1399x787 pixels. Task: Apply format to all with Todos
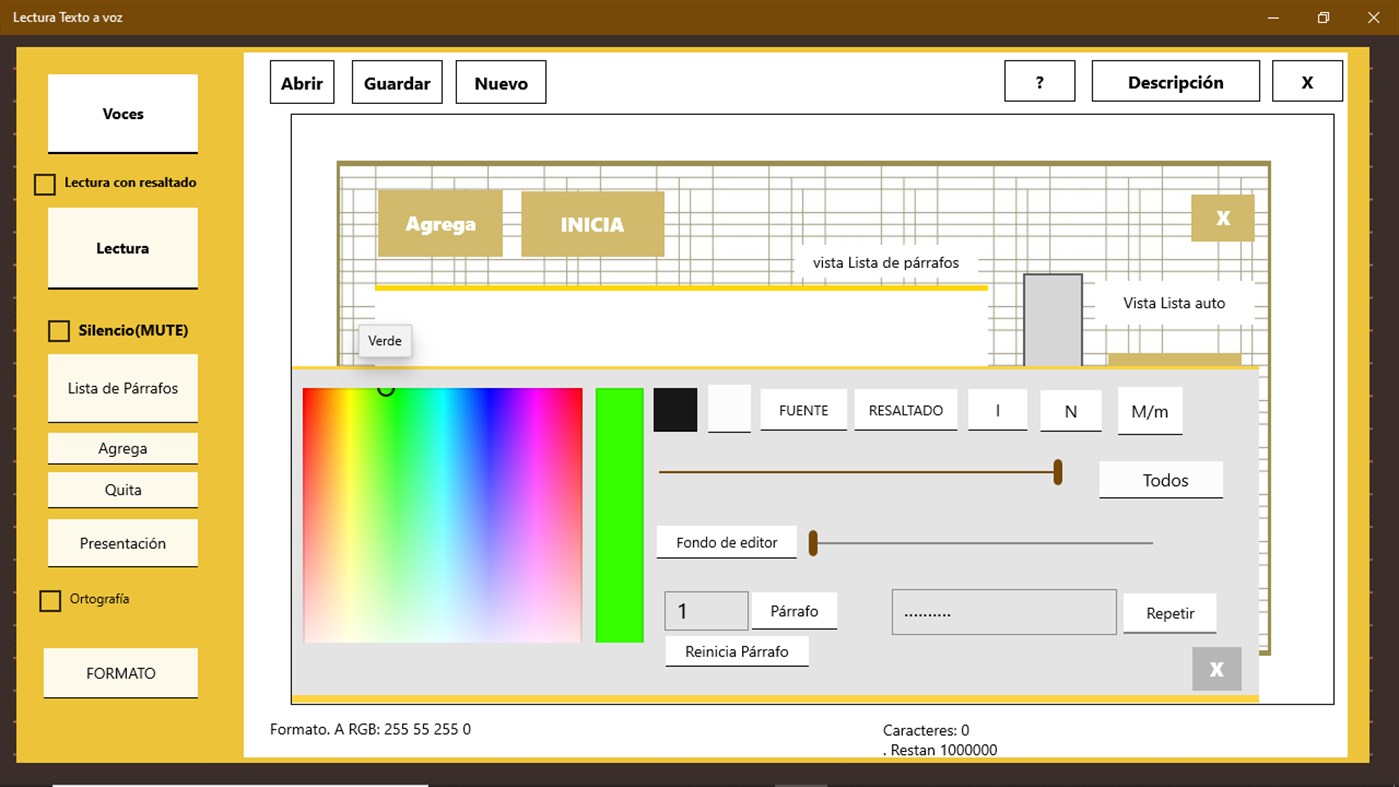pyautogui.click(x=1160, y=480)
